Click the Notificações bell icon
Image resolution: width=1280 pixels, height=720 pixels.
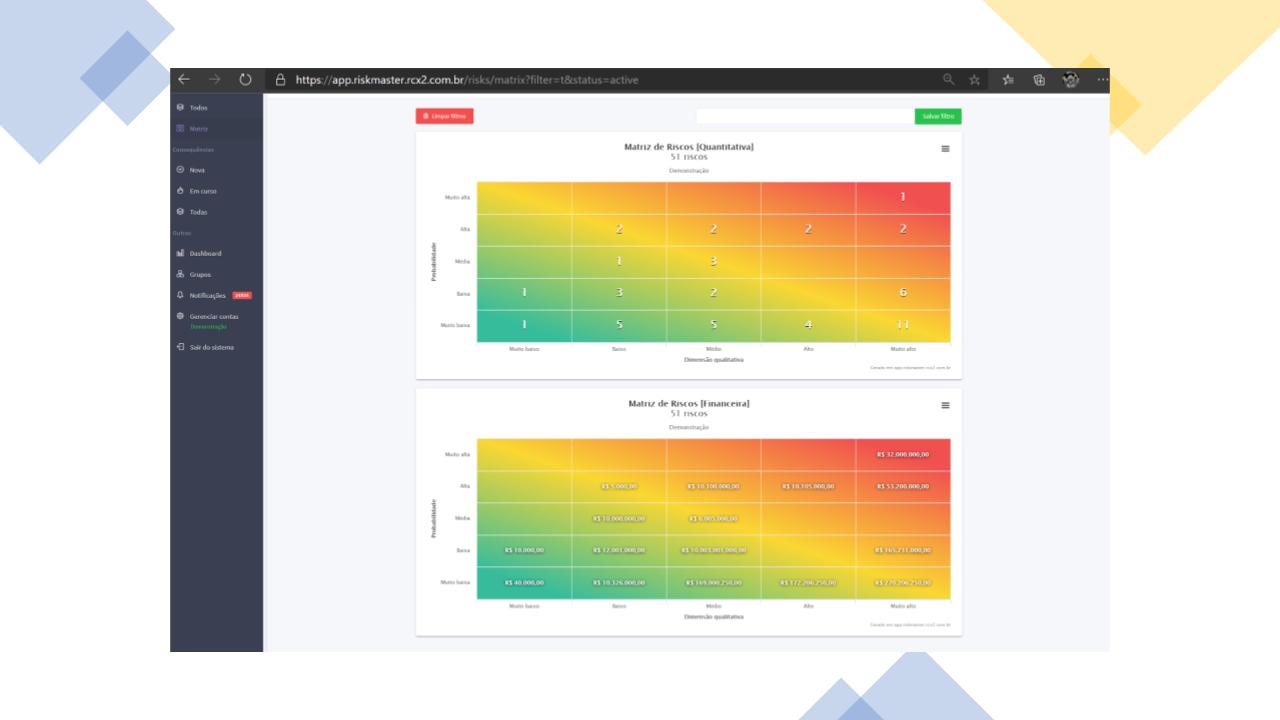coord(180,295)
